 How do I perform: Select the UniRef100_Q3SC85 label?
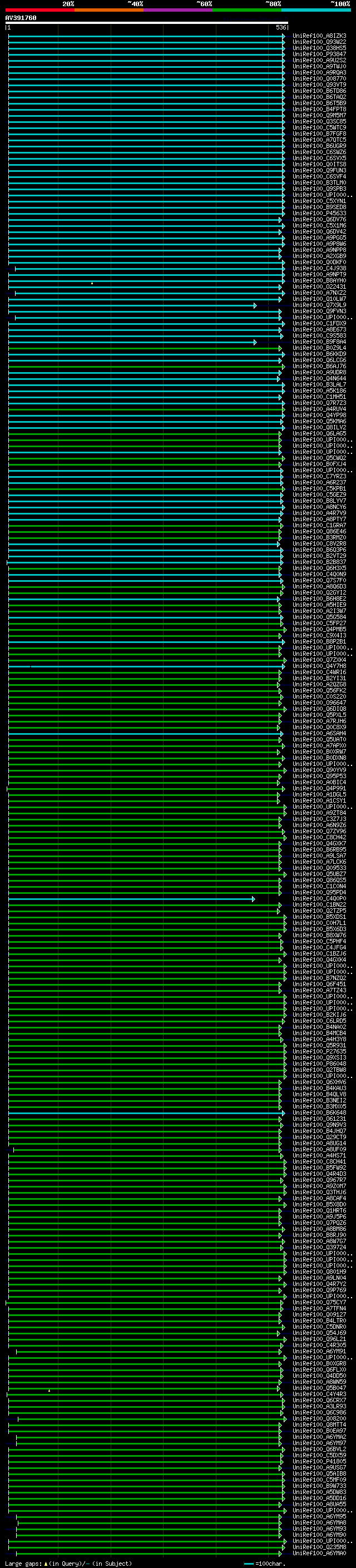[x=319, y=122]
